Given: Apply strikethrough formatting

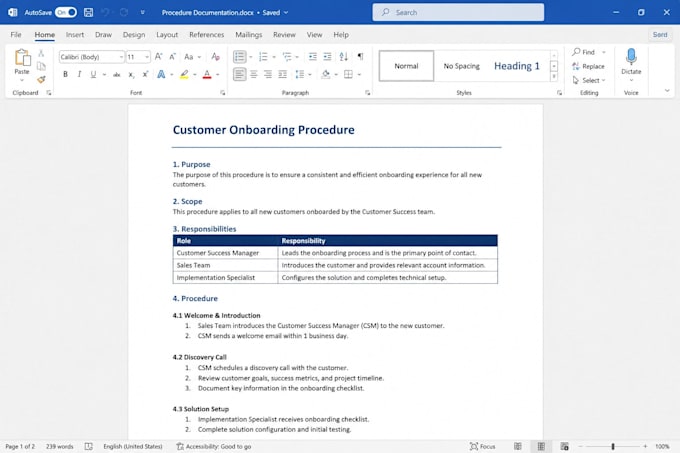Looking at the screenshot, I should tap(117, 75).
